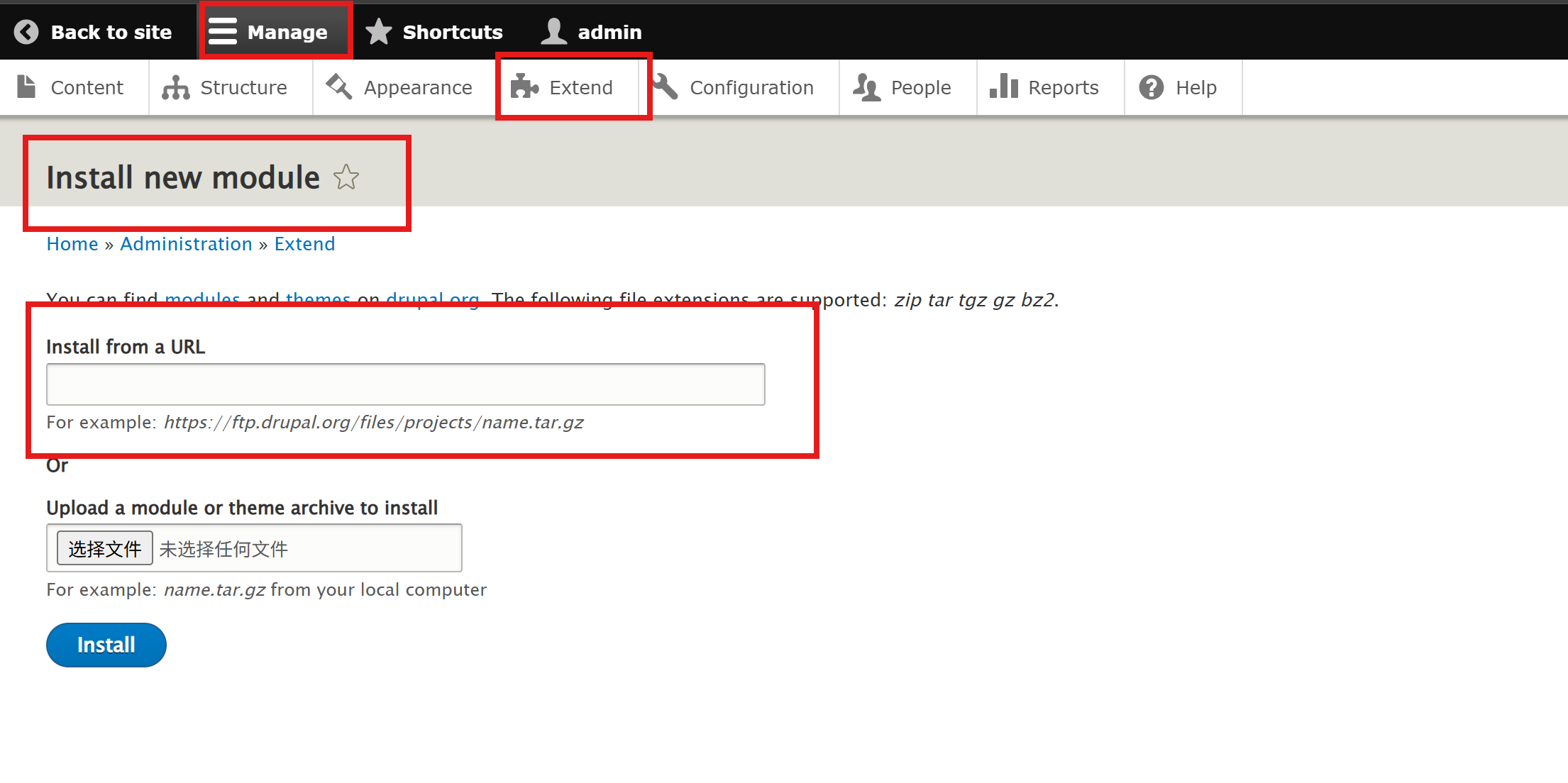The height and width of the screenshot is (783, 1568).
Task: Open the Help menu item
Action: 1196,87
